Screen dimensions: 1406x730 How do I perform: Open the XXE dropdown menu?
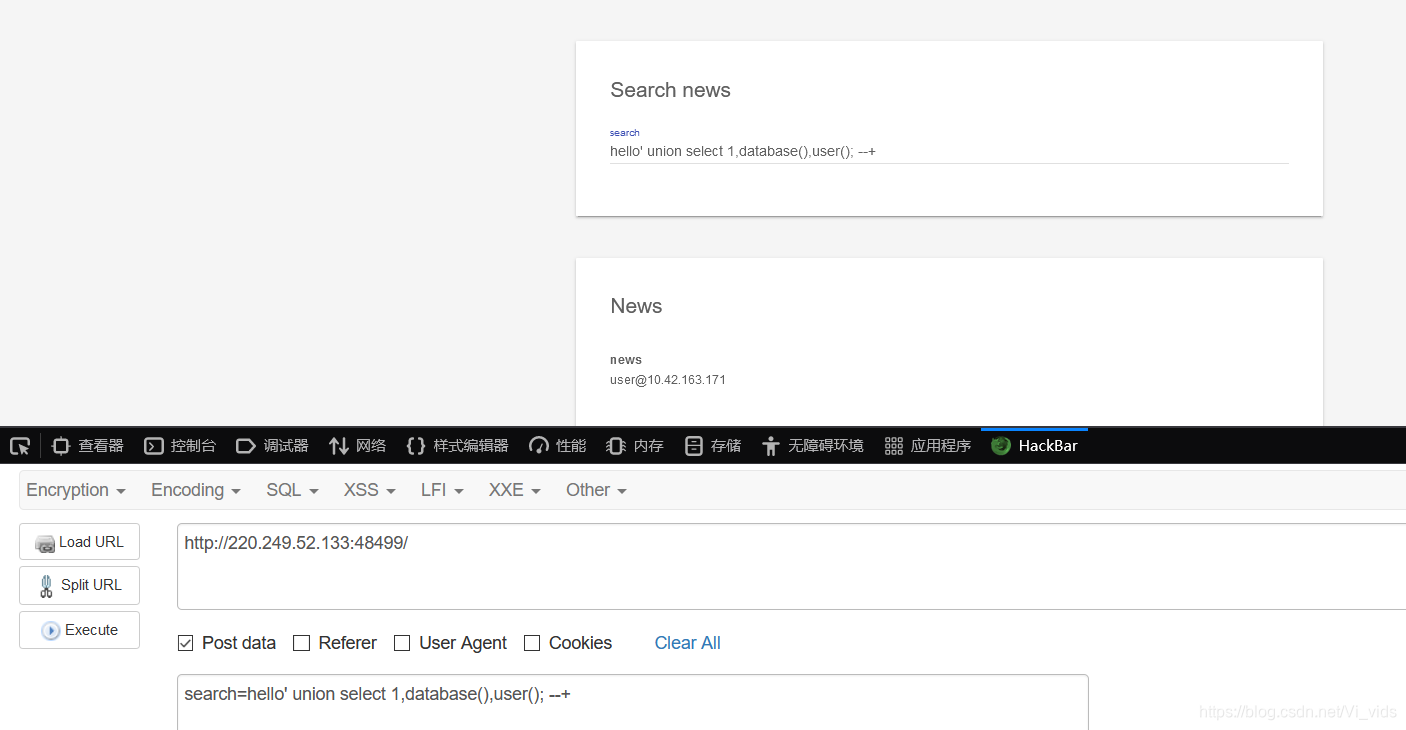tap(515, 490)
